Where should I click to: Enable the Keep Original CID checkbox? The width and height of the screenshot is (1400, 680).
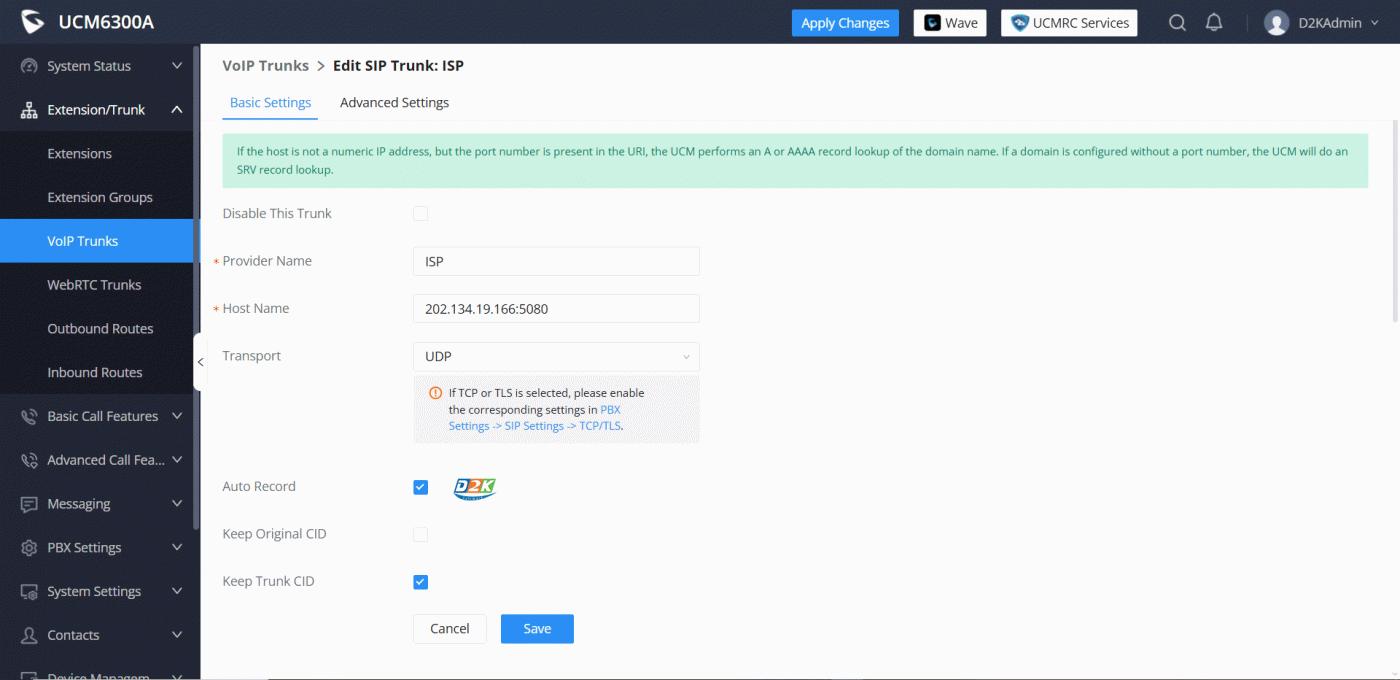pyautogui.click(x=421, y=535)
